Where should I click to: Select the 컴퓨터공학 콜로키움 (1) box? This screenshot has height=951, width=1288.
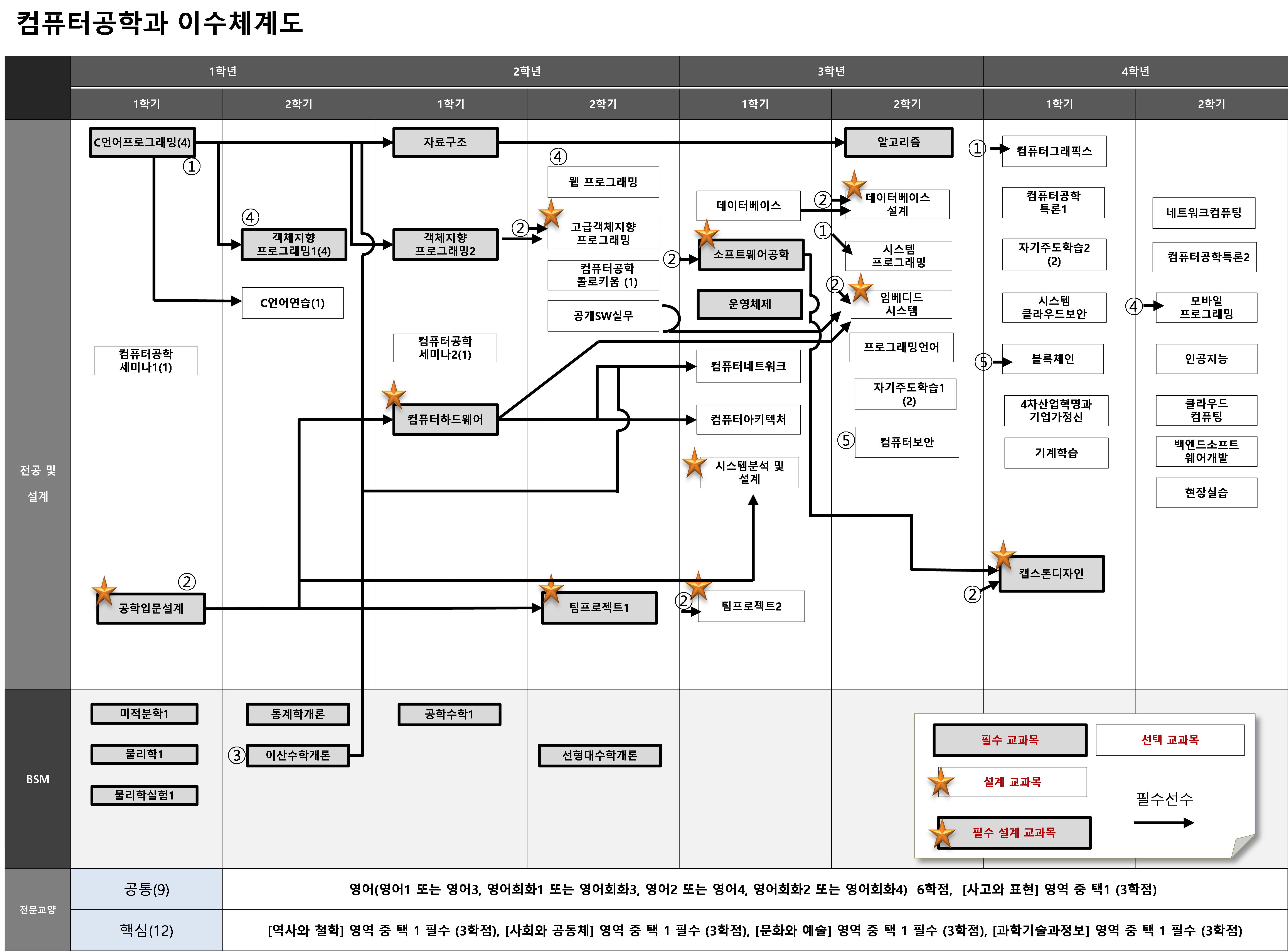pyautogui.click(x=603, y=275)
